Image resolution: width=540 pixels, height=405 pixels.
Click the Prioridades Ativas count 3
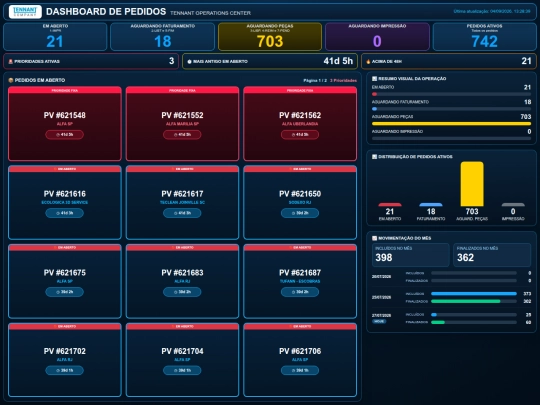coord(172,61)
